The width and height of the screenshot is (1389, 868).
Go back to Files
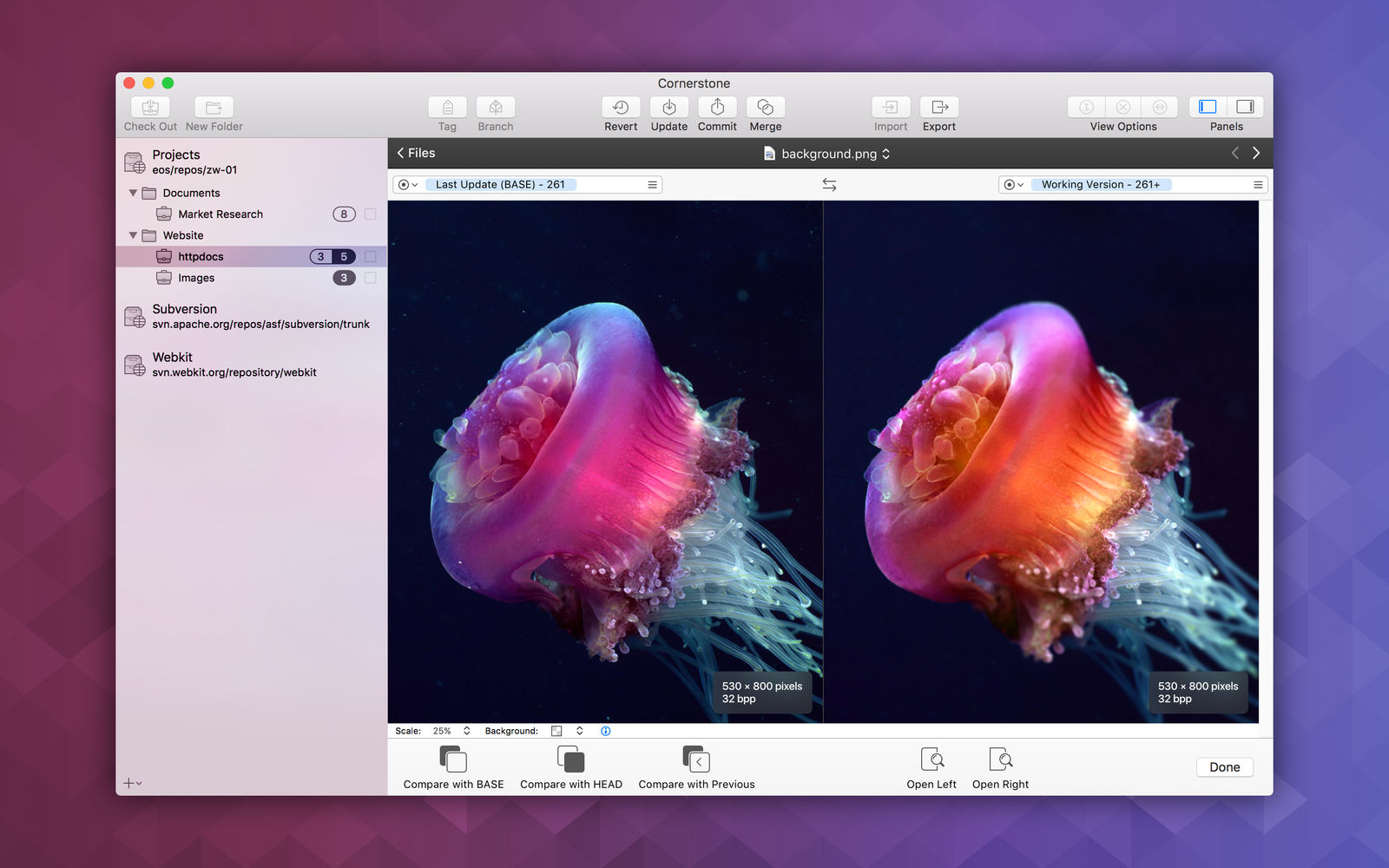tap(416, 153)
